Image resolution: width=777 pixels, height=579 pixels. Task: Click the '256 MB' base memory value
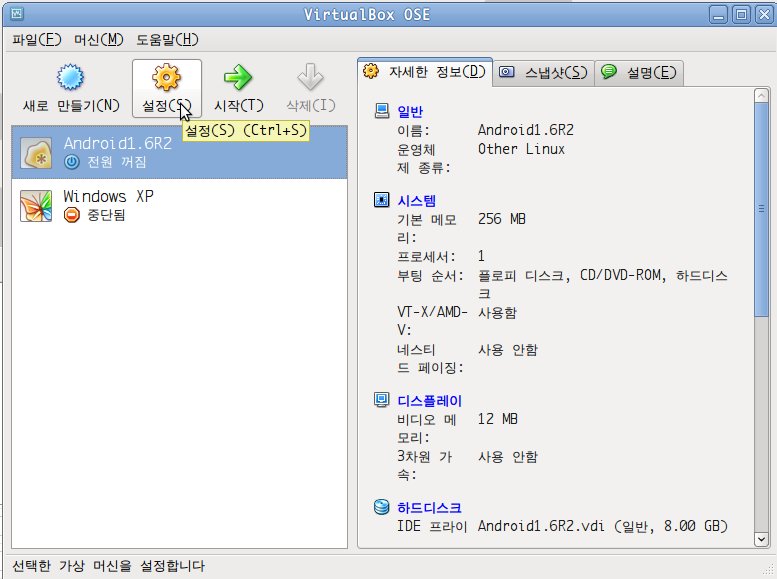pos(501,219)
